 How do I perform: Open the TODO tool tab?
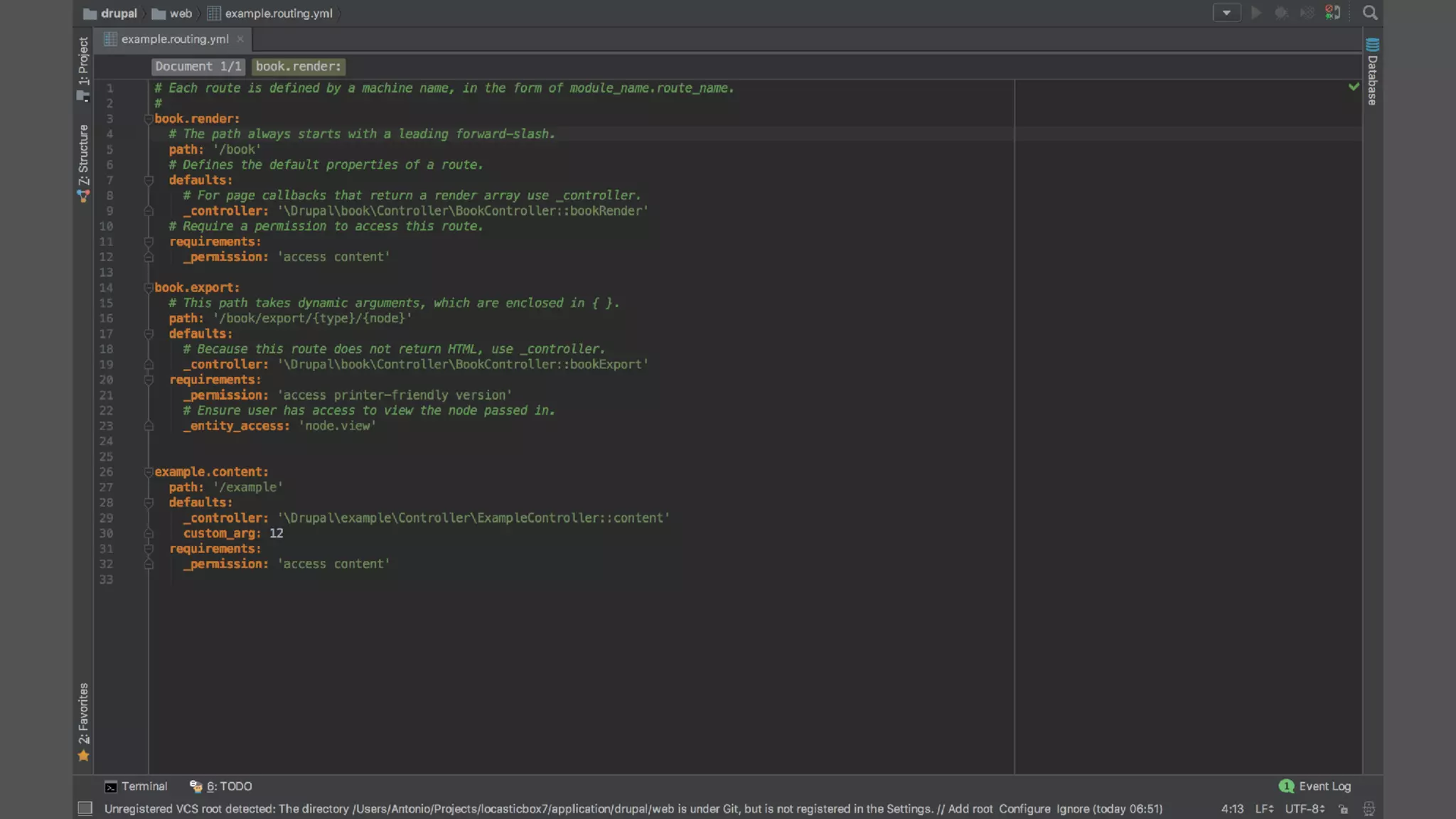(221, 786)
